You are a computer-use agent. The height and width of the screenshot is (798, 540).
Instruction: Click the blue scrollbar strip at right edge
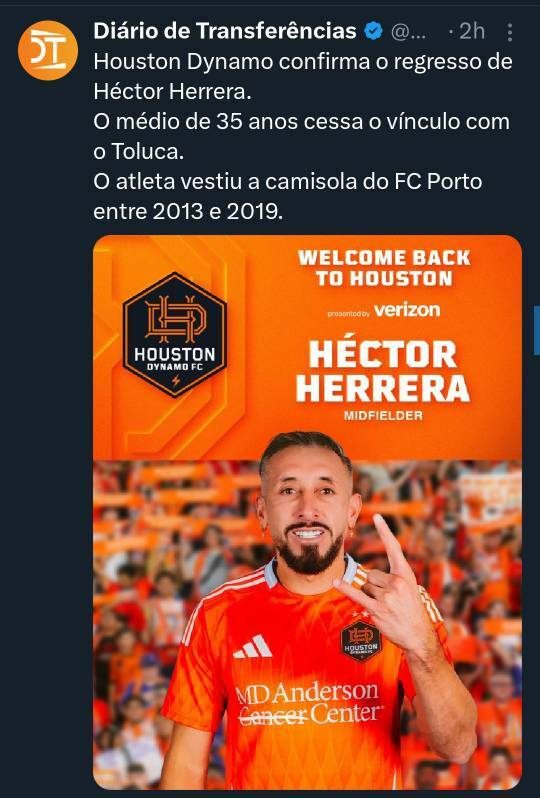click(536, 330)
